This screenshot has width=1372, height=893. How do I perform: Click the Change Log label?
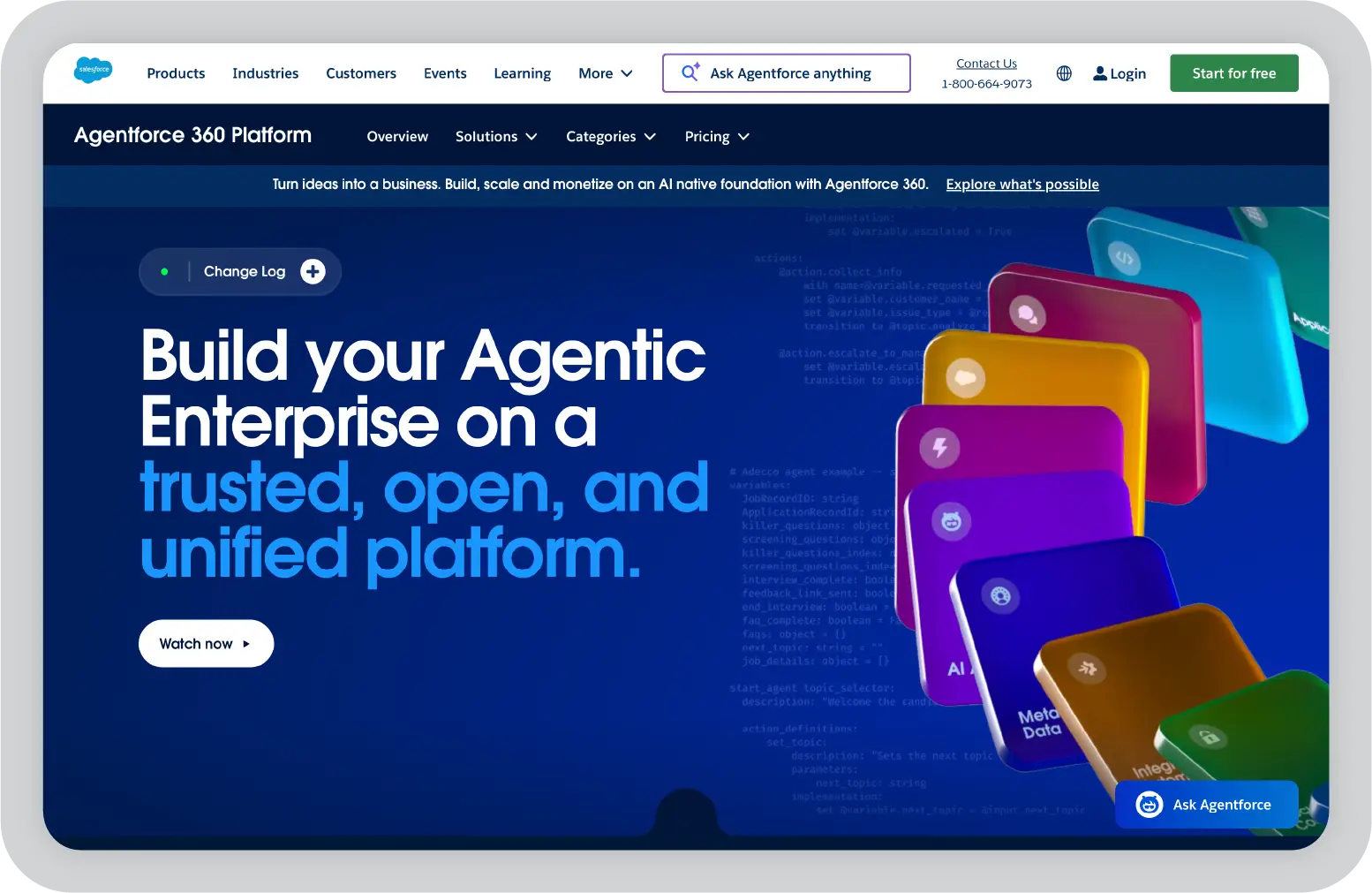click(245, 271)
